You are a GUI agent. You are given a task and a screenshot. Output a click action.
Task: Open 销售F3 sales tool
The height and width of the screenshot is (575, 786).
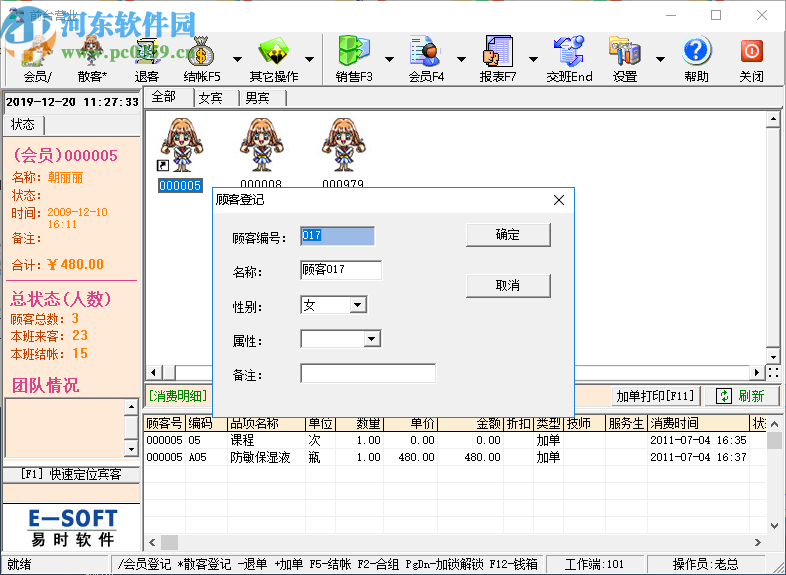tap(354, 59)
